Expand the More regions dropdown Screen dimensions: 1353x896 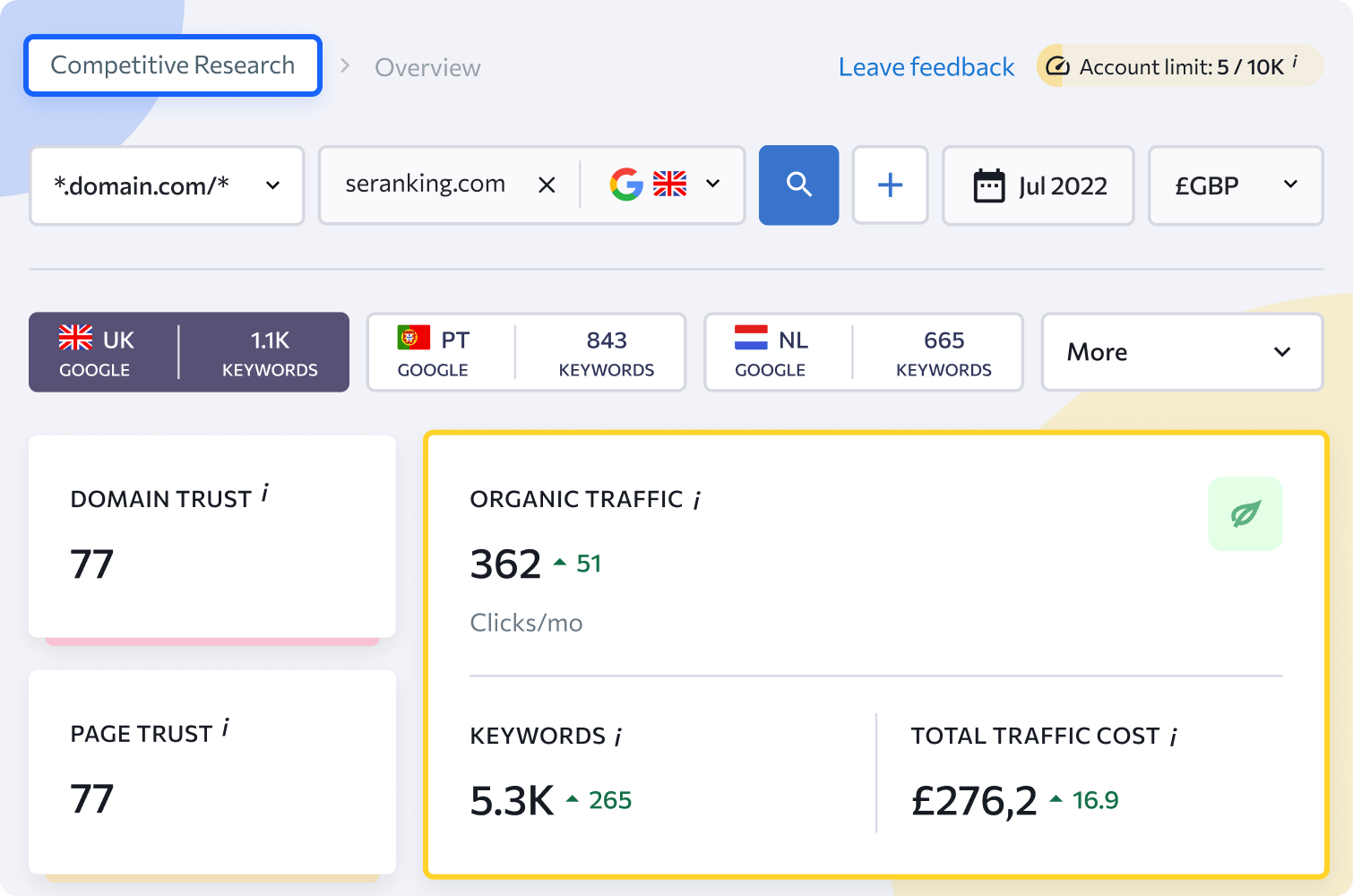(1182, 351)
